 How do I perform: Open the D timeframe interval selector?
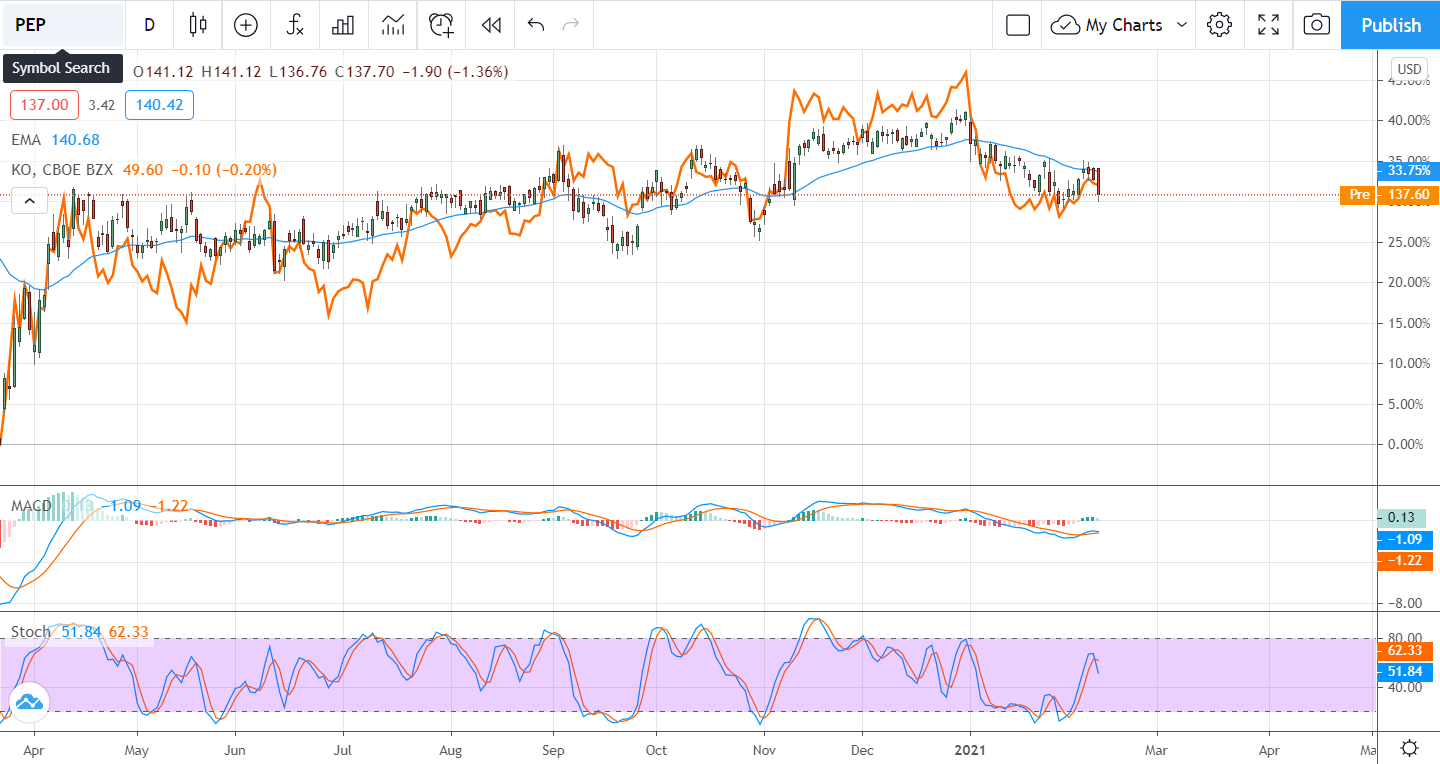[x=150, y=25]
